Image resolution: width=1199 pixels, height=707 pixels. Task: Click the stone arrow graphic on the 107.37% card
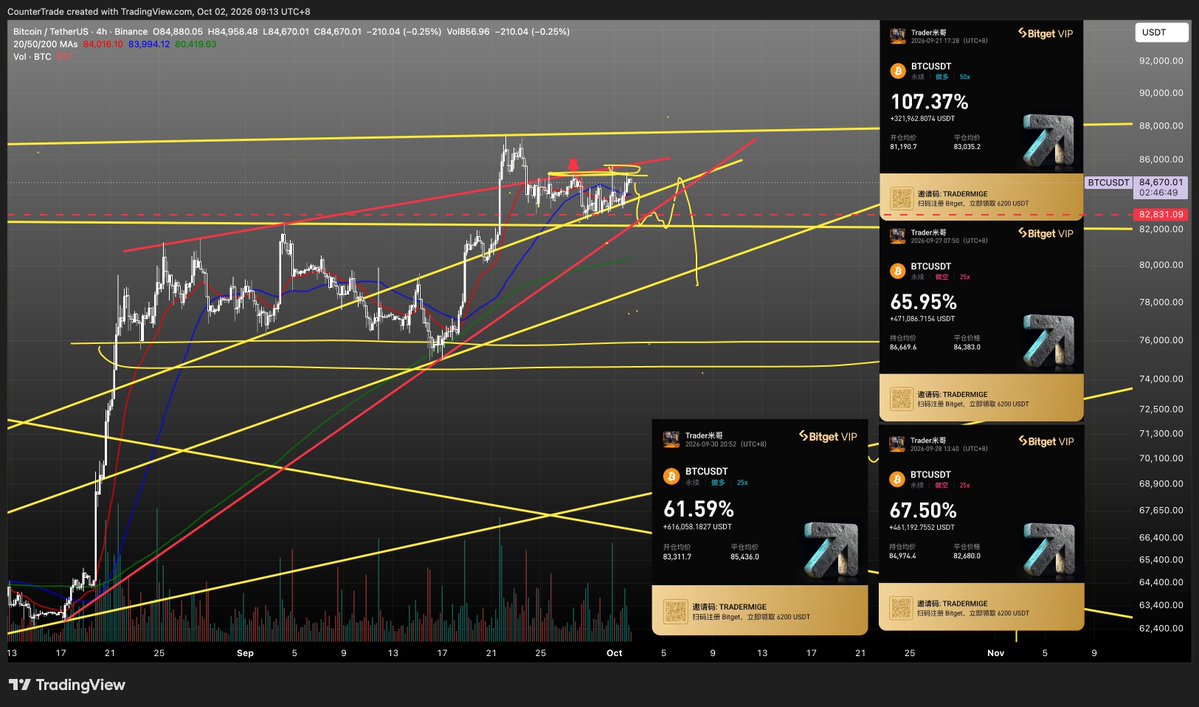pyautogui.click(x=1048, y=141)
